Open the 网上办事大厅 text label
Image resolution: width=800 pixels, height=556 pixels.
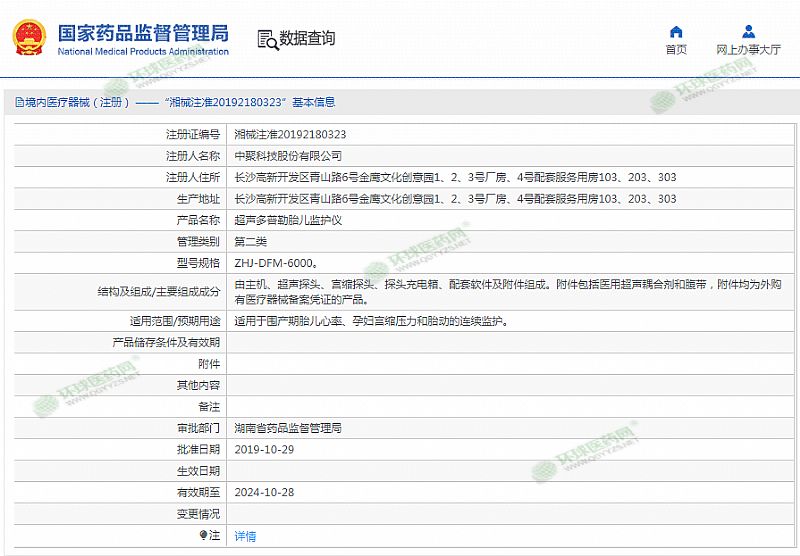[x=748, y=50]
